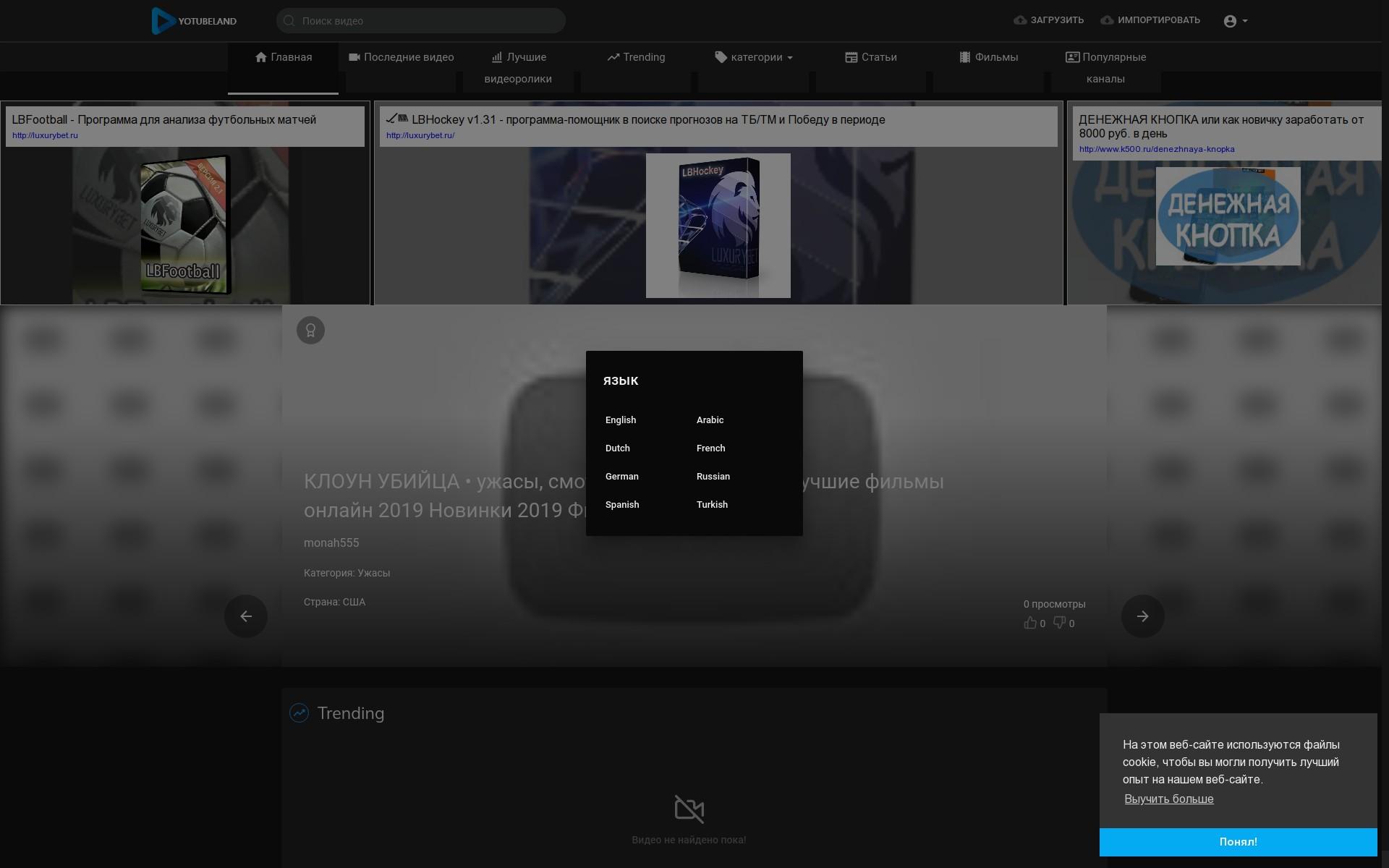Choose English from the language list
Image resolution: width=1389 pixels, height=868 pixels.
pos(621,420)
